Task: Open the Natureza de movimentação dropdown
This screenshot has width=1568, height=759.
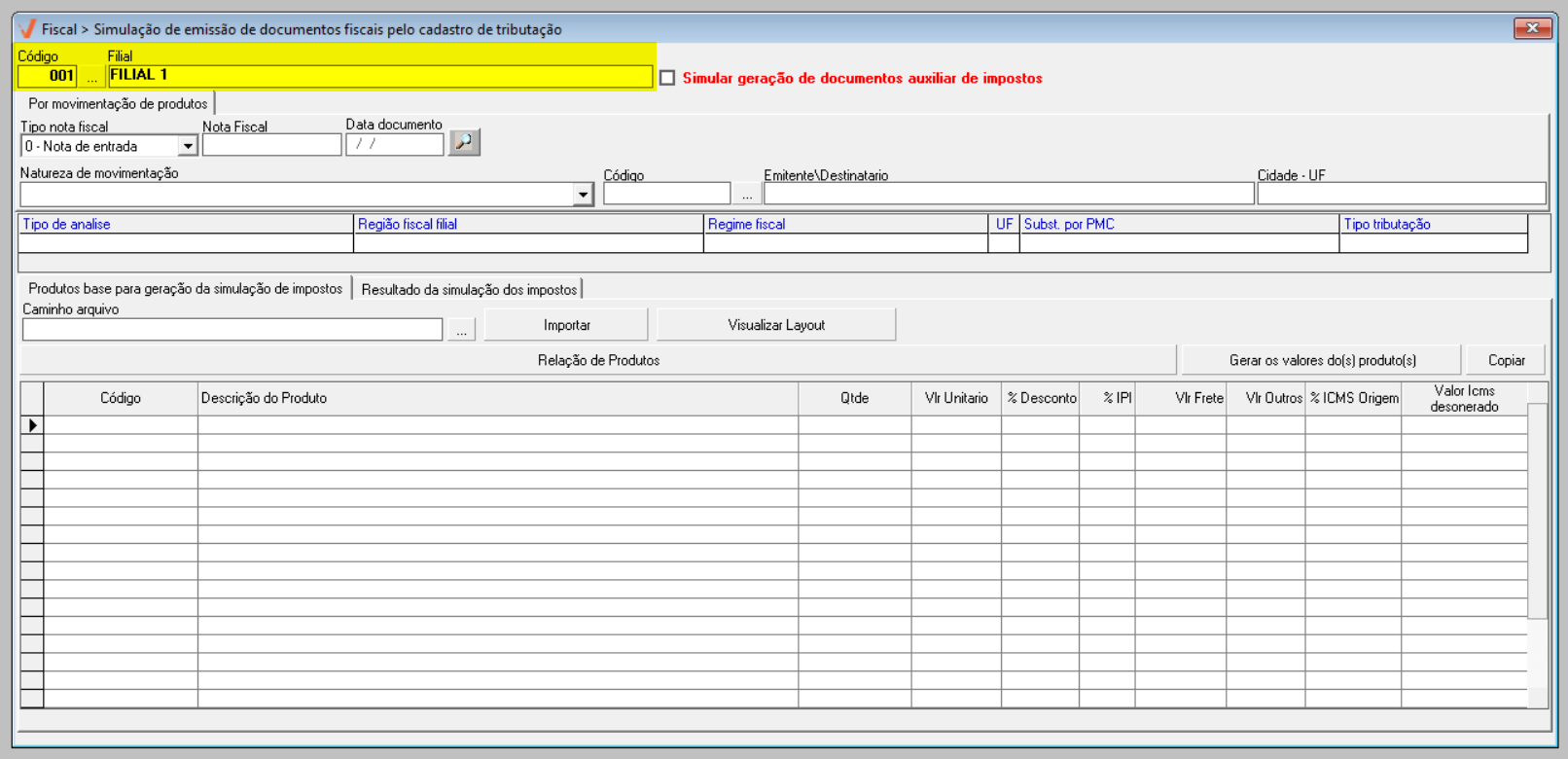Action: click(x=583, y=195)
